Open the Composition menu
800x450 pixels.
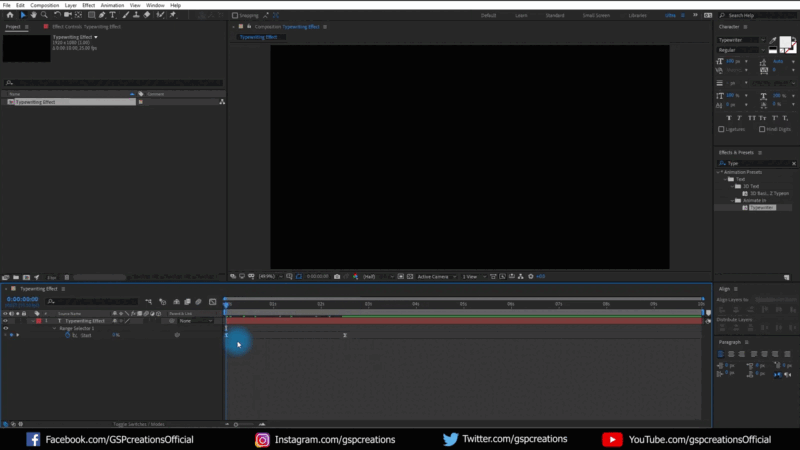pyautogui.click(x=44, y=5)
